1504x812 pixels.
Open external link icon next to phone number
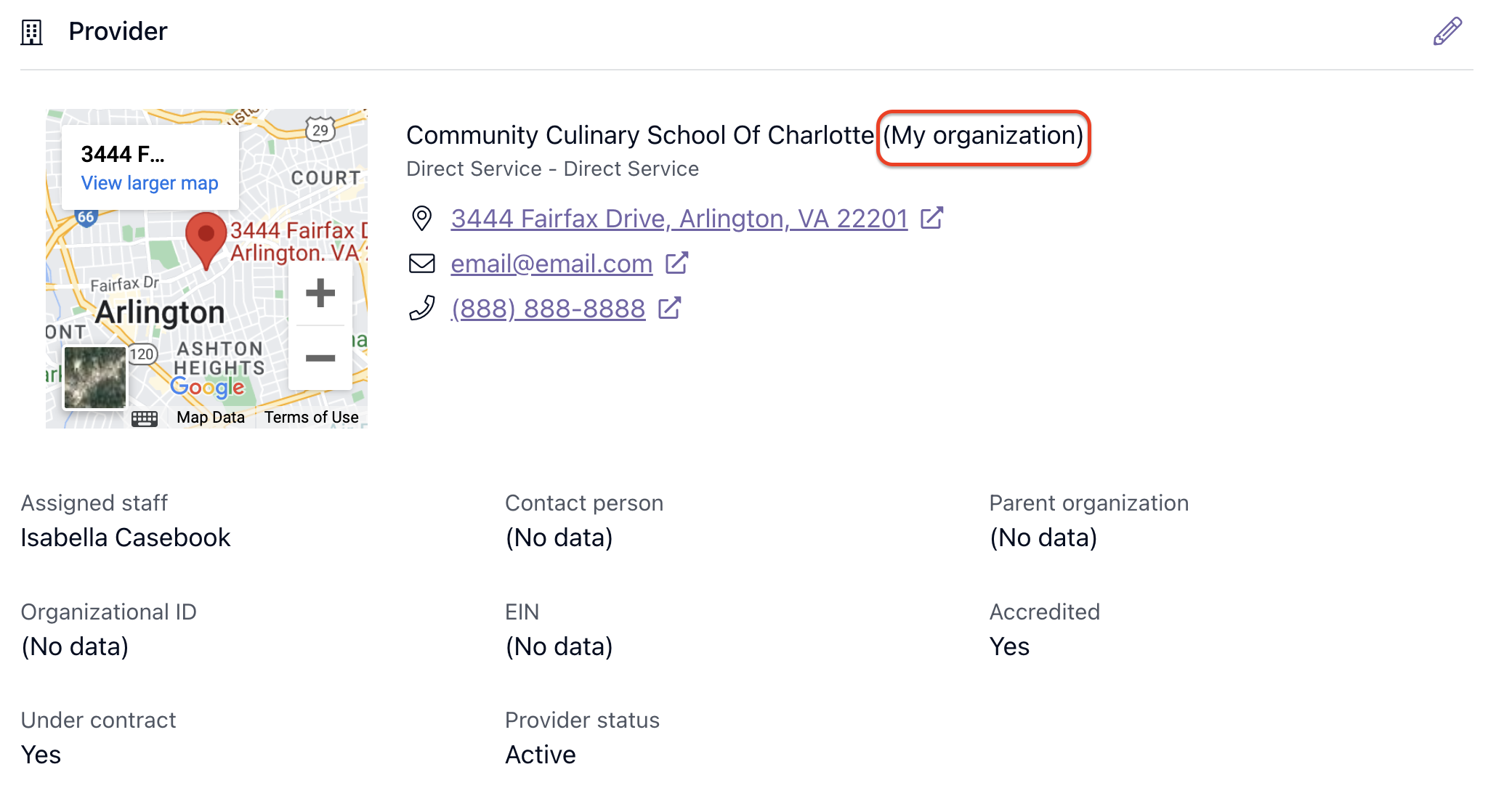pyautogui.click(x=669, y=308)
